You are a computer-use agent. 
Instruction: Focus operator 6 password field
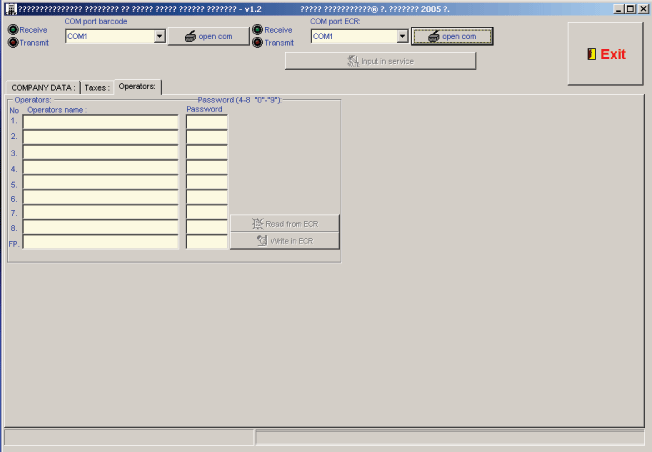(x=207, y=197)
